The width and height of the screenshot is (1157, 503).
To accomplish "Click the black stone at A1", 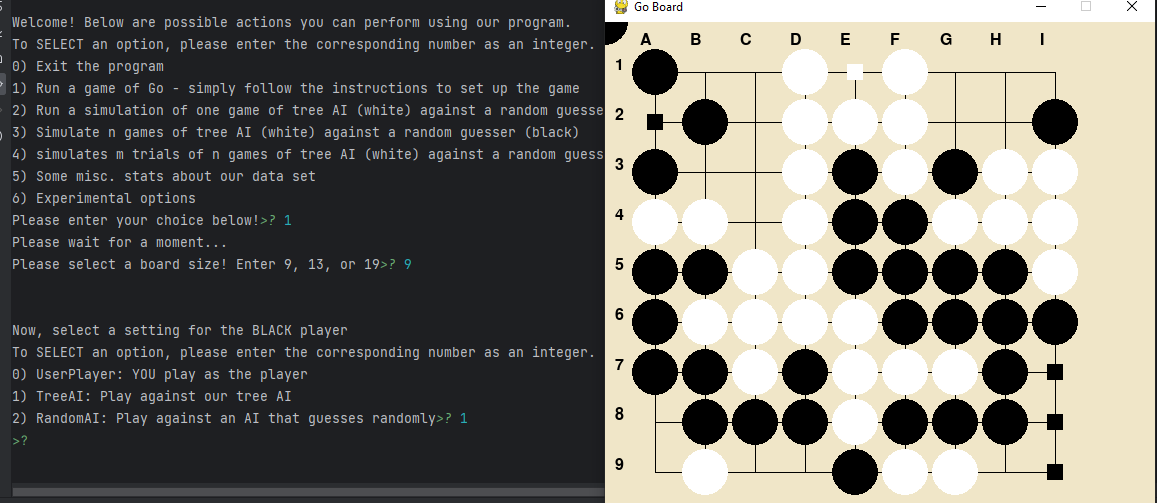I will 655,72.
